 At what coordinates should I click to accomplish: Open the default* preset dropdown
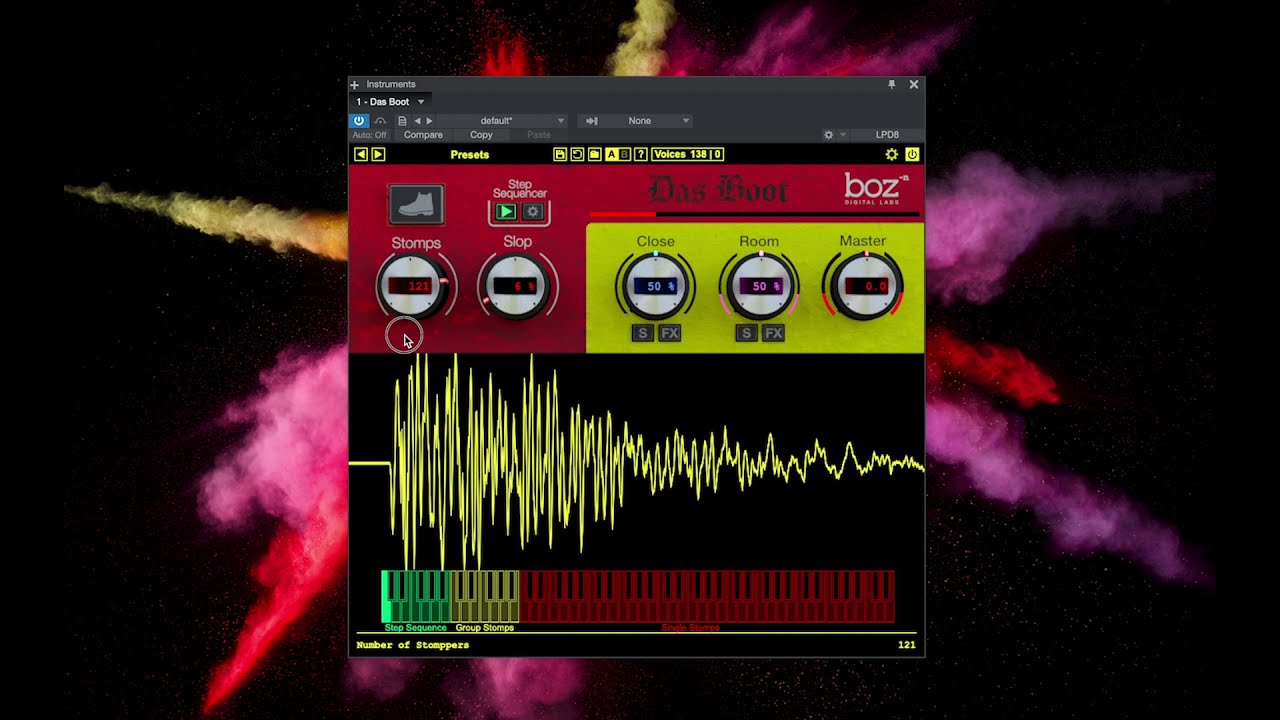click(503, 121)
